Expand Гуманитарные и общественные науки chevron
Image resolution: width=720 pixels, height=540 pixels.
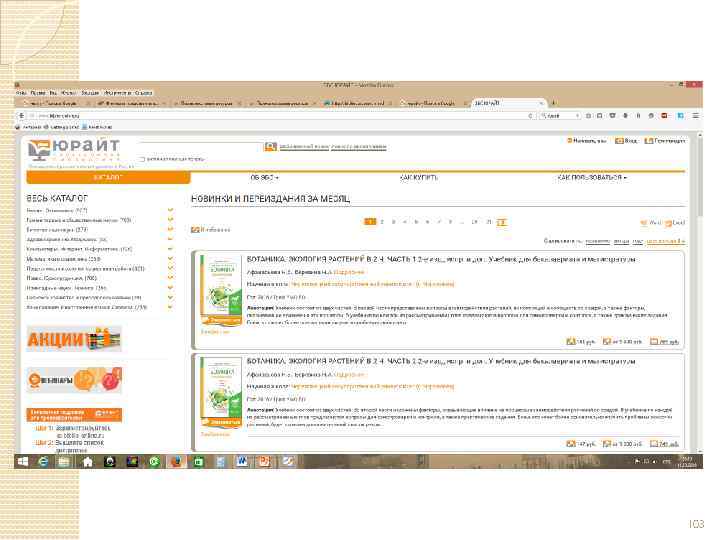(x=170, y=220)
